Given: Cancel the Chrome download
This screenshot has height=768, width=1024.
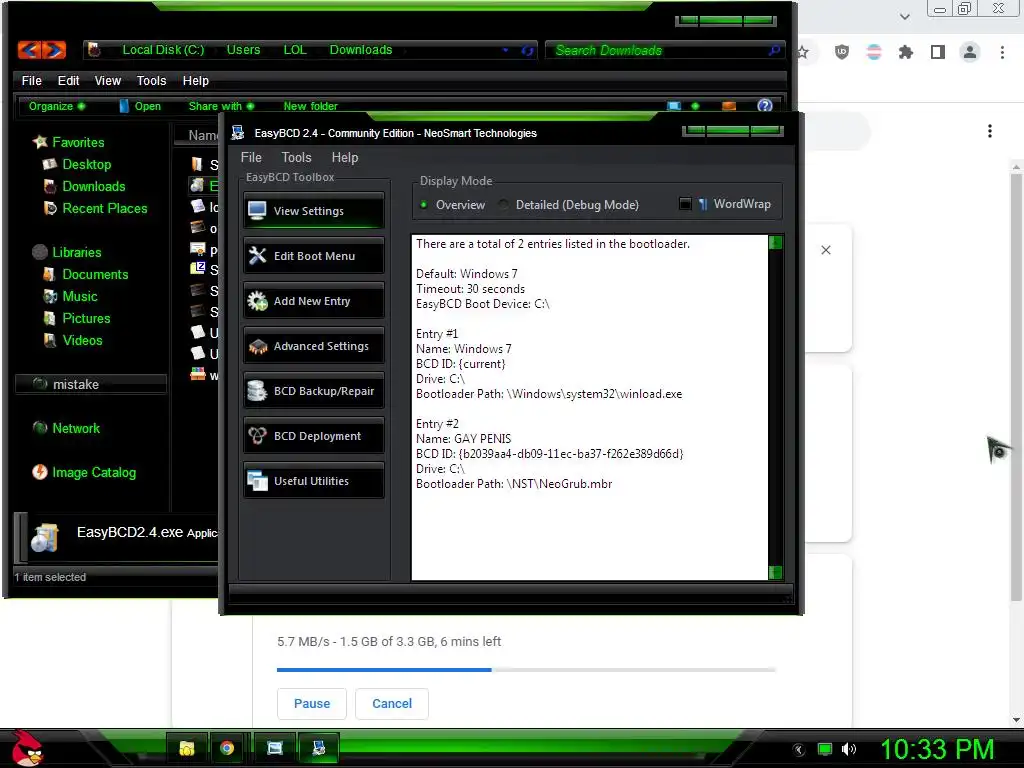Looking at the screenshot, I should pyautogui.click(x=392, y=703).
